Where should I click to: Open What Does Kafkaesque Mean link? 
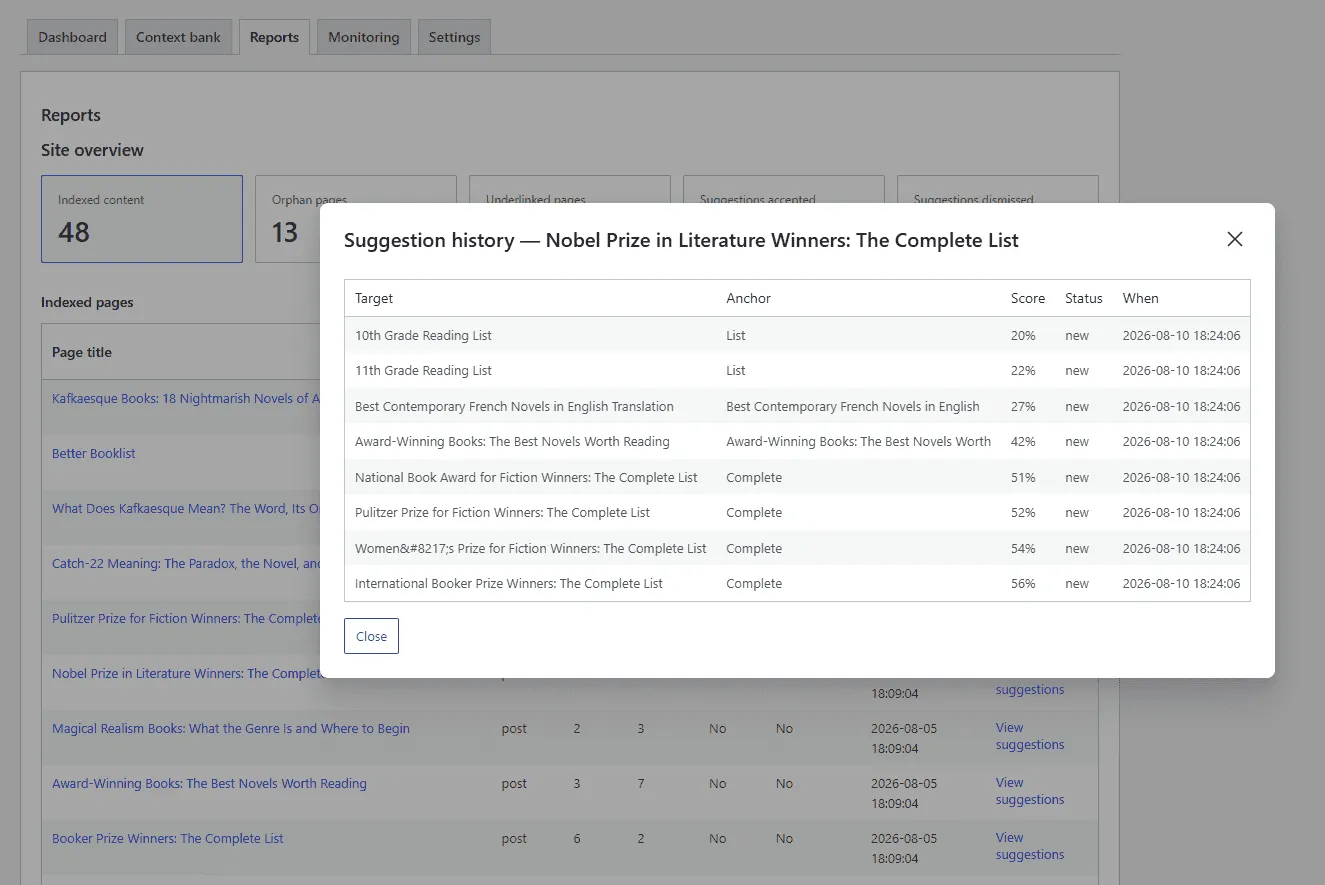point(186,508)
